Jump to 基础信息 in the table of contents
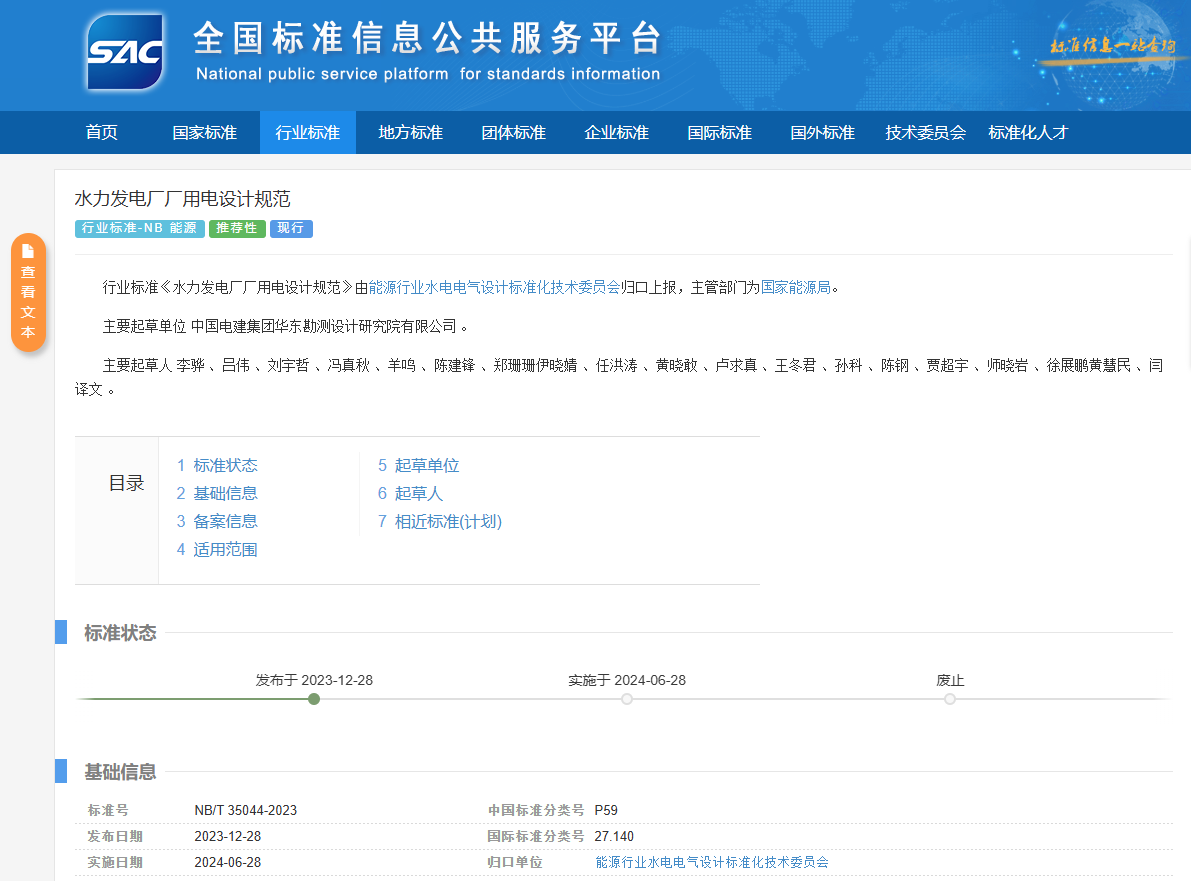 pos(224,493)
